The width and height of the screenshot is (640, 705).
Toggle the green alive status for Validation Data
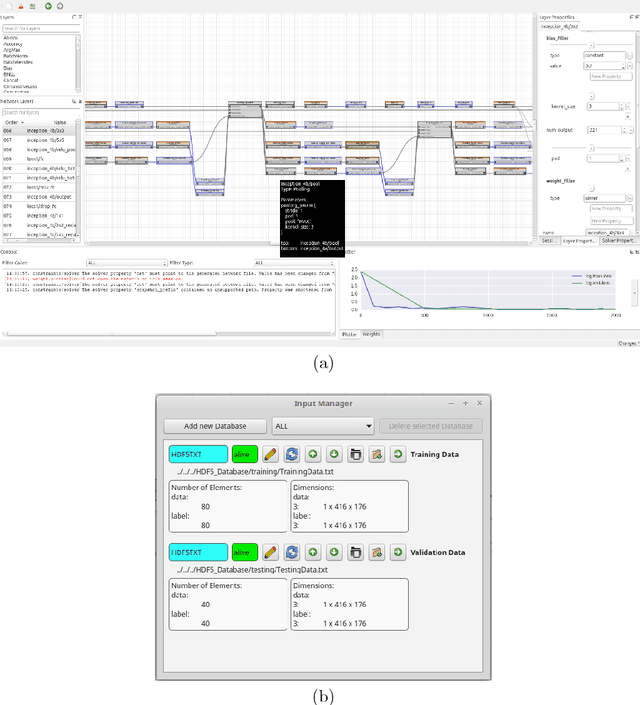(243, 551)
